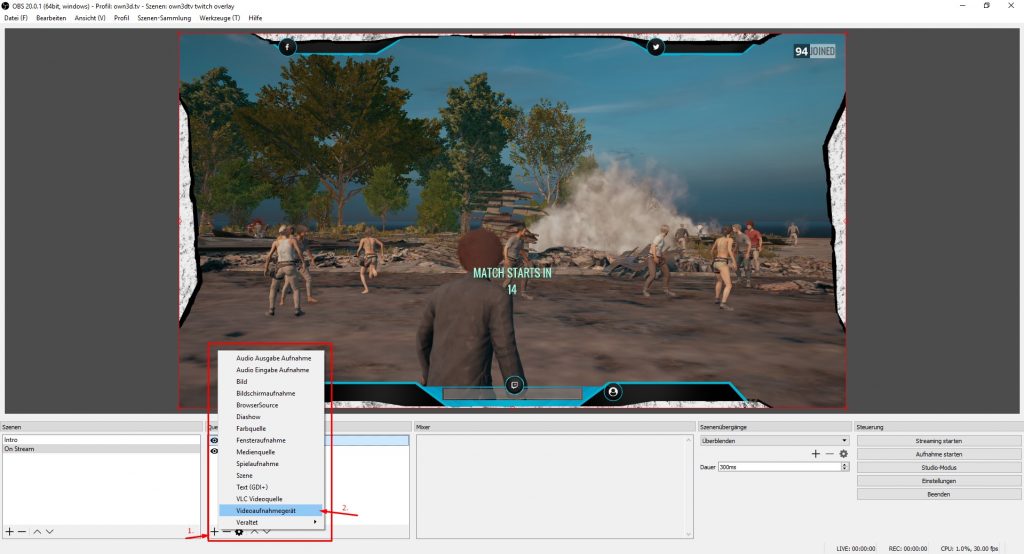This screenshot has height=554, width=1024.
Task: Move the selected scene down with the arrow
Action: (x=51, y=531)
